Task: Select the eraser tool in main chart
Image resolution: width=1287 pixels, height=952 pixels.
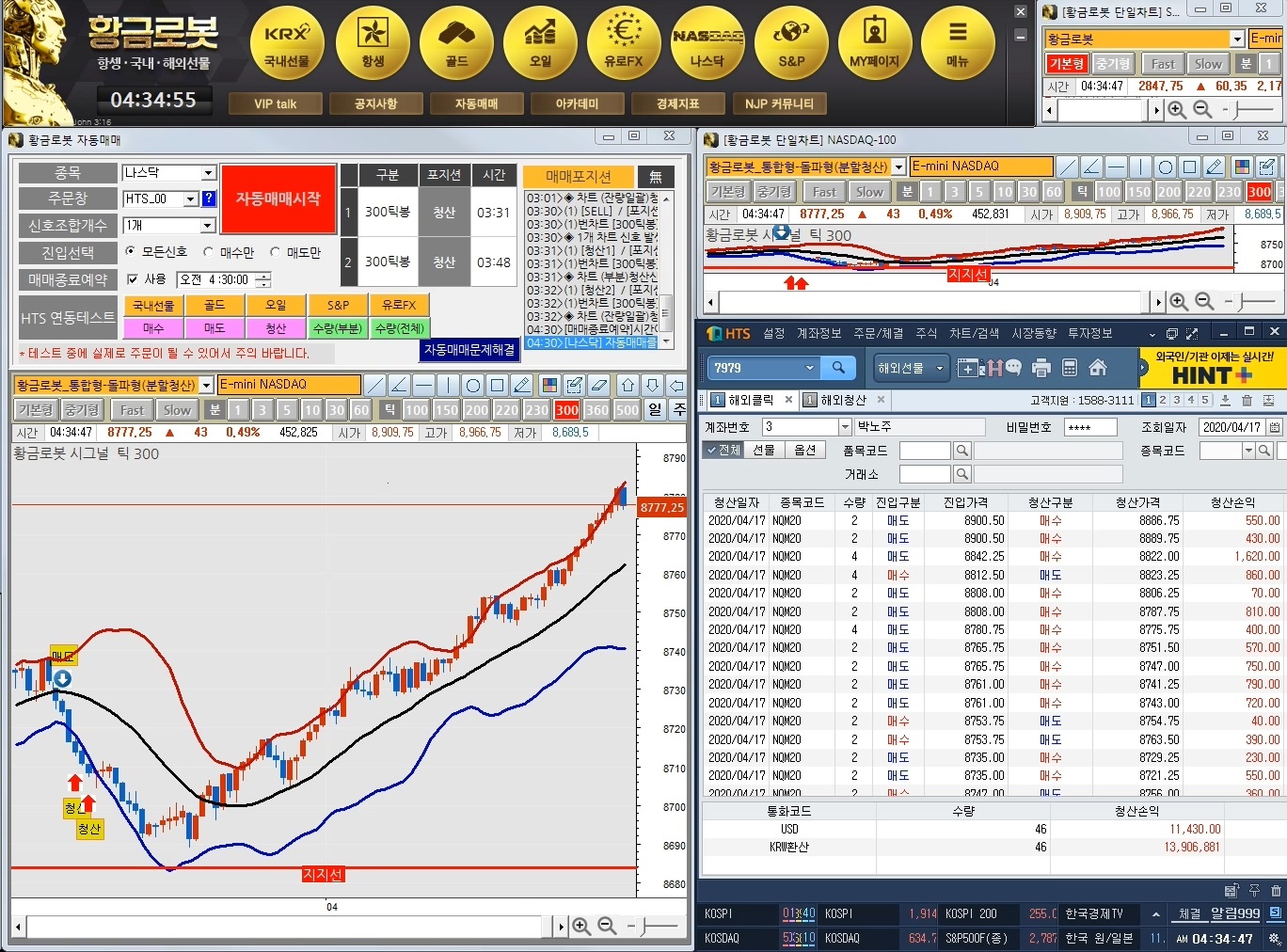Action: click(598, 385)
